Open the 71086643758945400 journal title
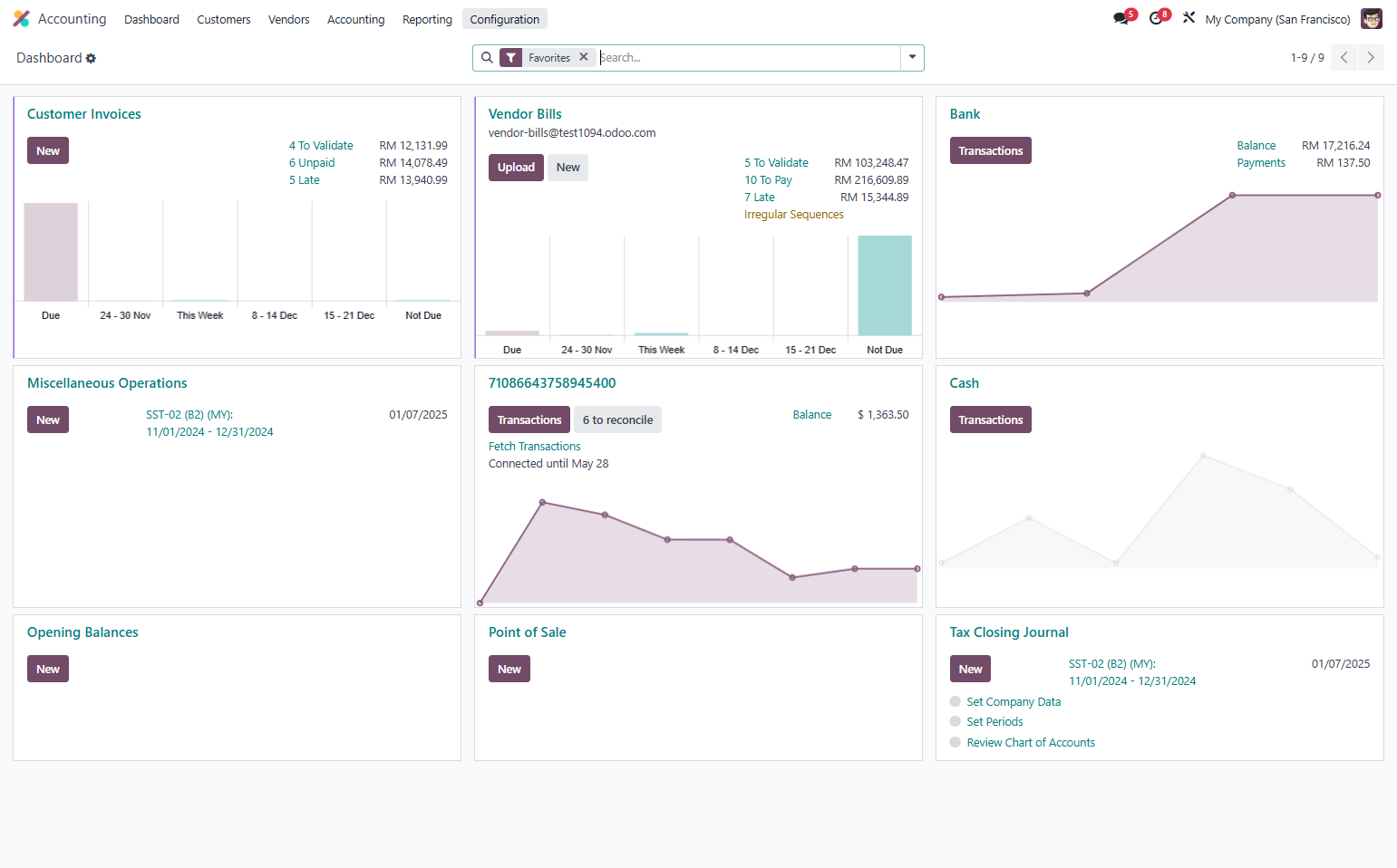 (x=552, y=383)
